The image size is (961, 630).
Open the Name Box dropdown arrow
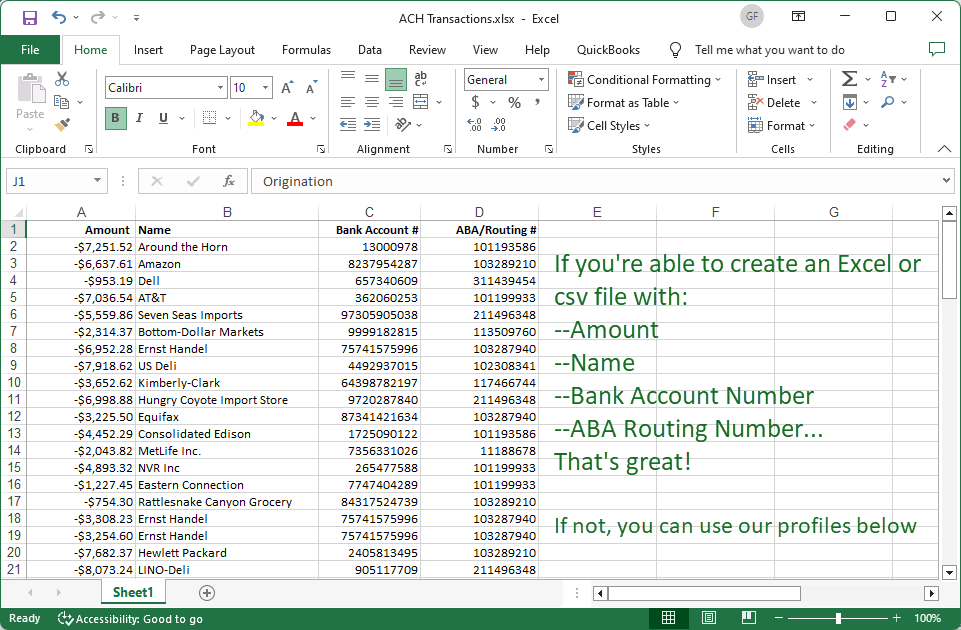[97, 180]
